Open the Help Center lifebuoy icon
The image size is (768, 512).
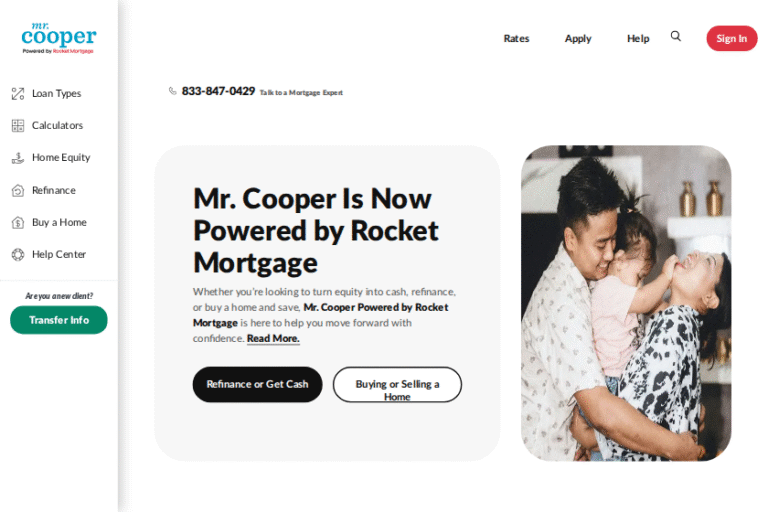[18, 254]
